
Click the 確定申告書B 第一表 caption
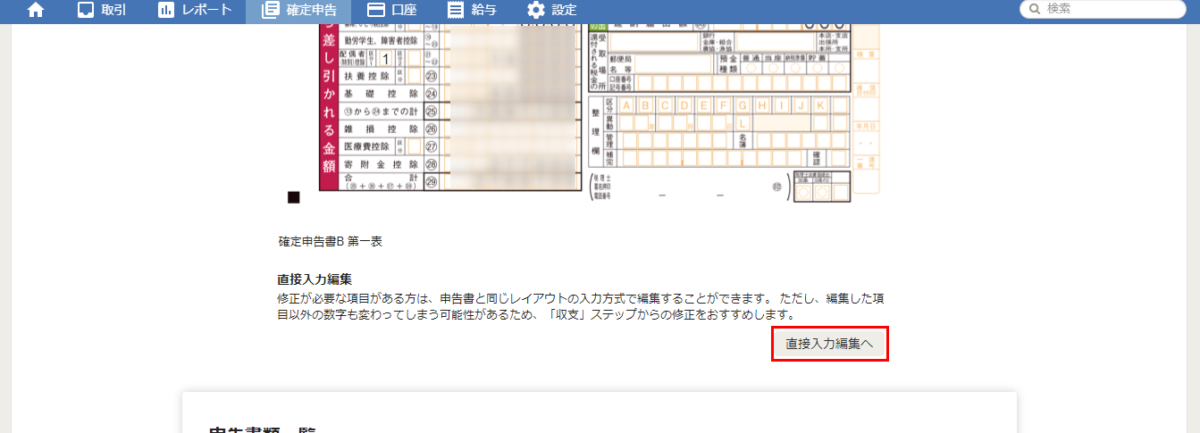330,242
